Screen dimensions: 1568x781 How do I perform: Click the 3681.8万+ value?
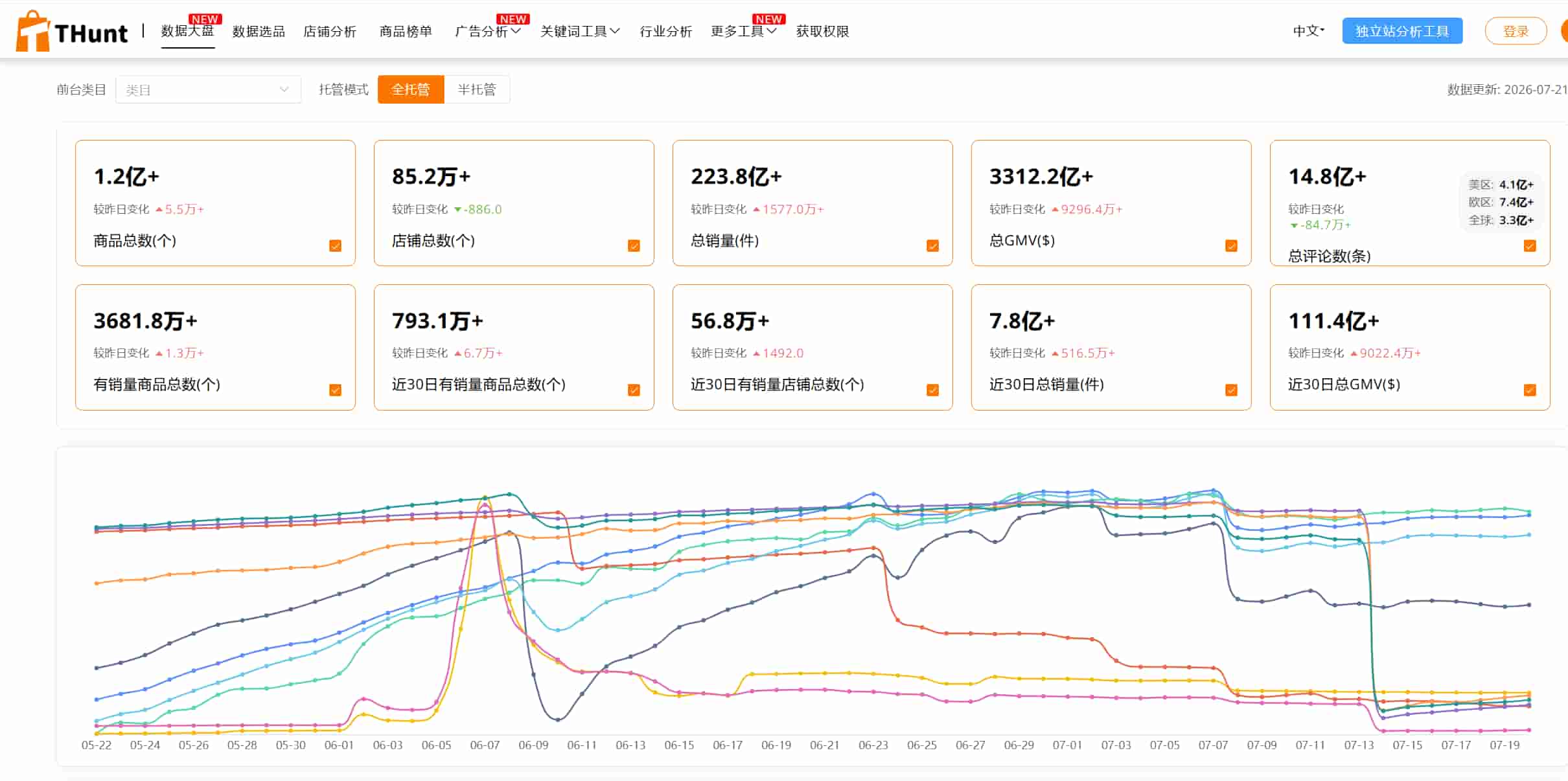pos(145,321)
